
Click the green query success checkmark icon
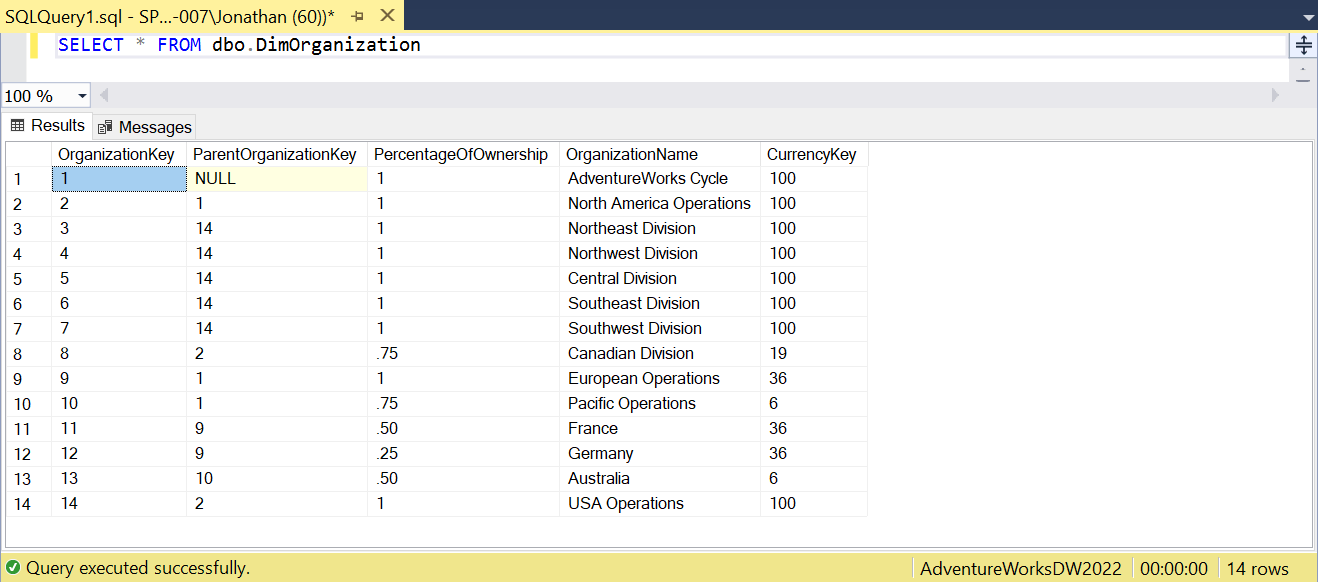click(13, 568)
